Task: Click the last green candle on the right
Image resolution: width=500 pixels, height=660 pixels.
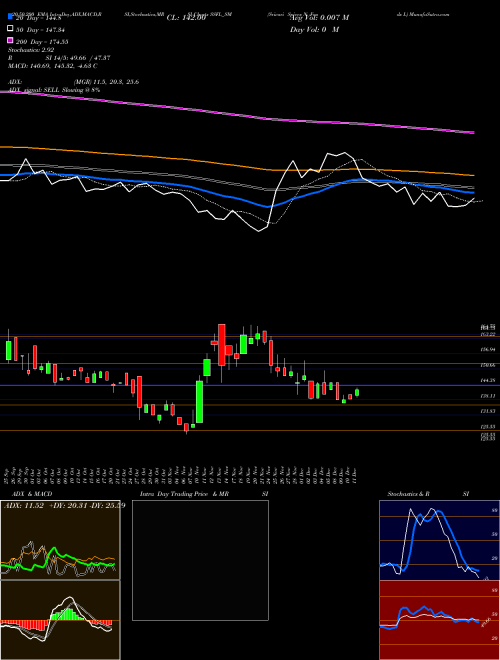Action: click(x=357, y=393)
